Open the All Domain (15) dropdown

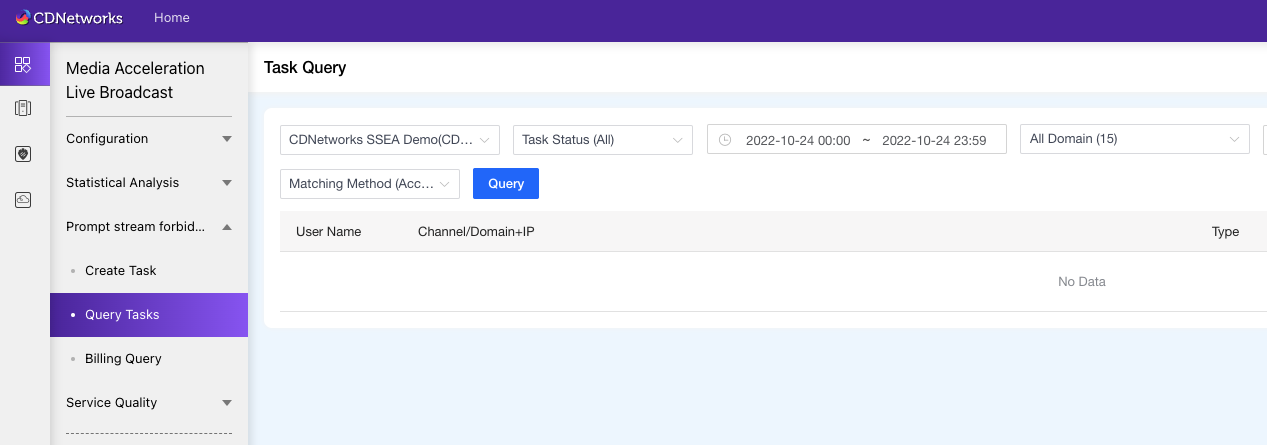coord(1135,139)
